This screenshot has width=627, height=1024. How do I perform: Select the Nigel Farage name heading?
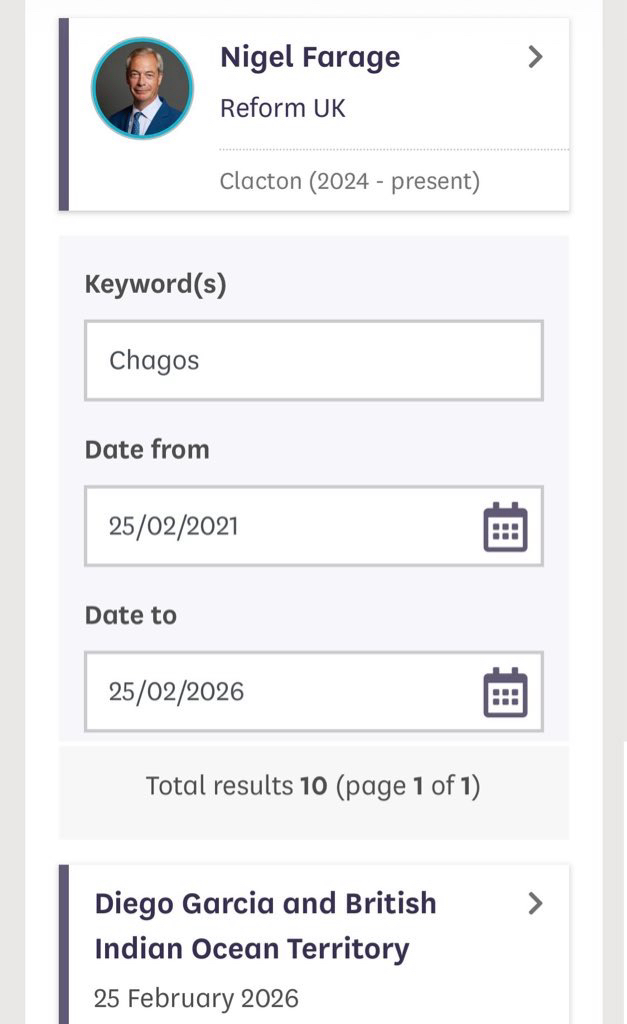coord(310,57)
